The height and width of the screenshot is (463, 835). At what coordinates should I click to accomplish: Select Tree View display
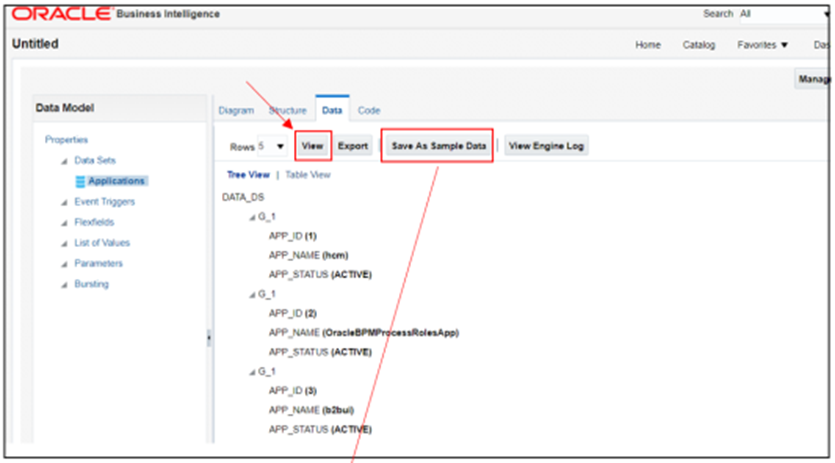point(248,175)
